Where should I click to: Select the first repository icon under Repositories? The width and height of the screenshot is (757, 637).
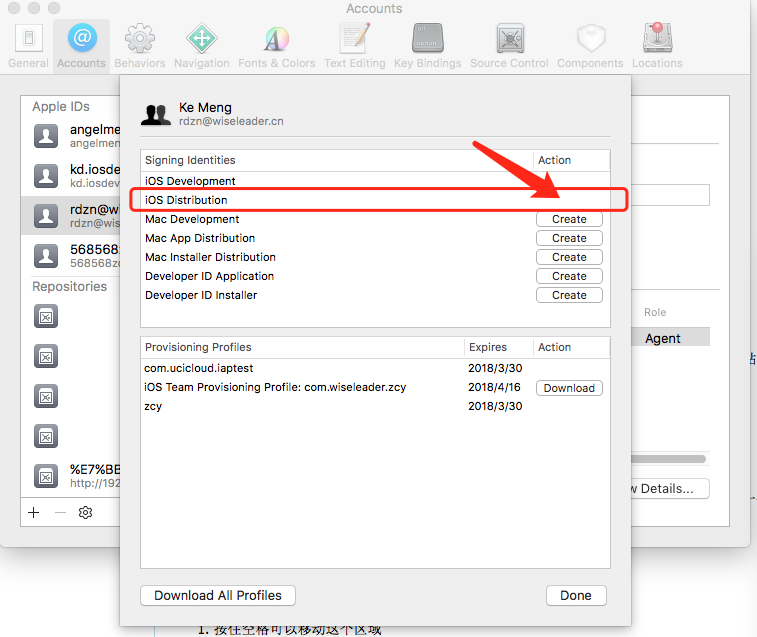coord(46,317)
